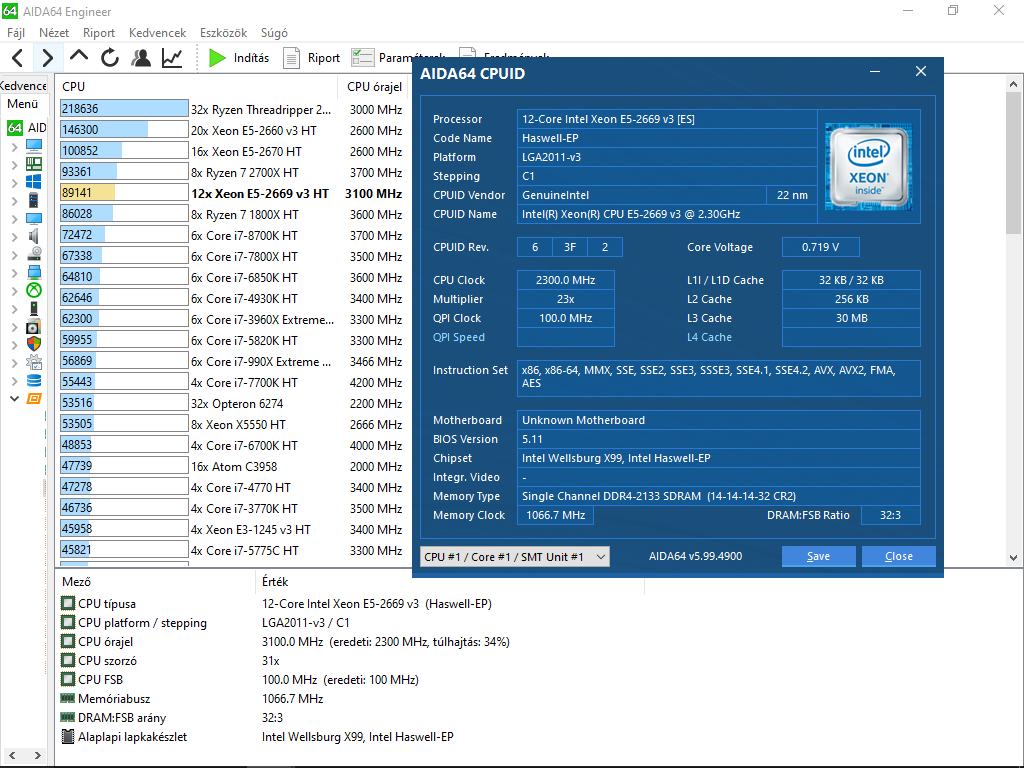
Task: Select the Motherboard icon in sidebar tree
Action: (x=34, y=163)
